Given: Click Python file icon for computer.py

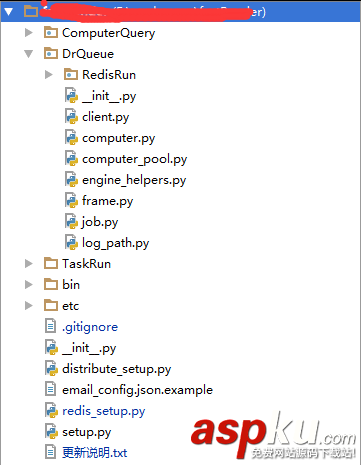Looking at the screenshot, I should coord(71,138).
